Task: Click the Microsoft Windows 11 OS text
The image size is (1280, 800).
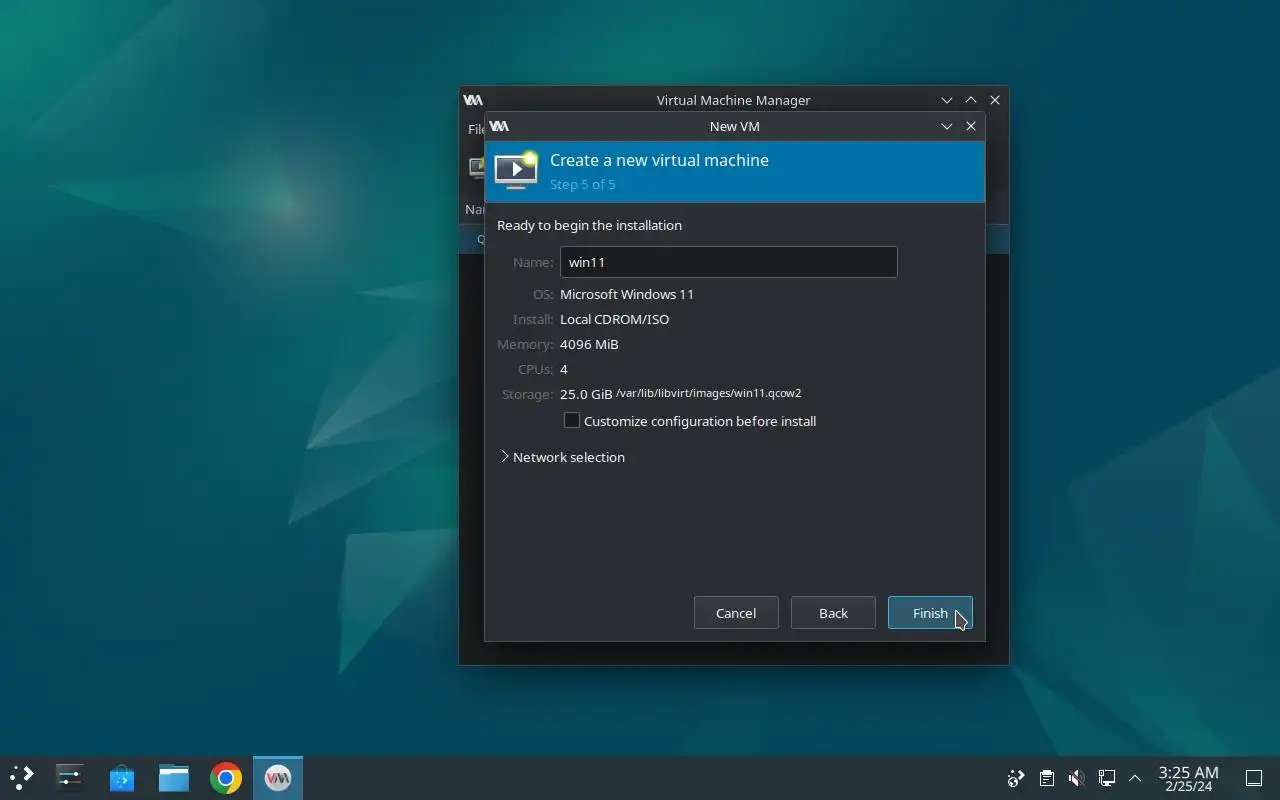Action: click(627, 294)
